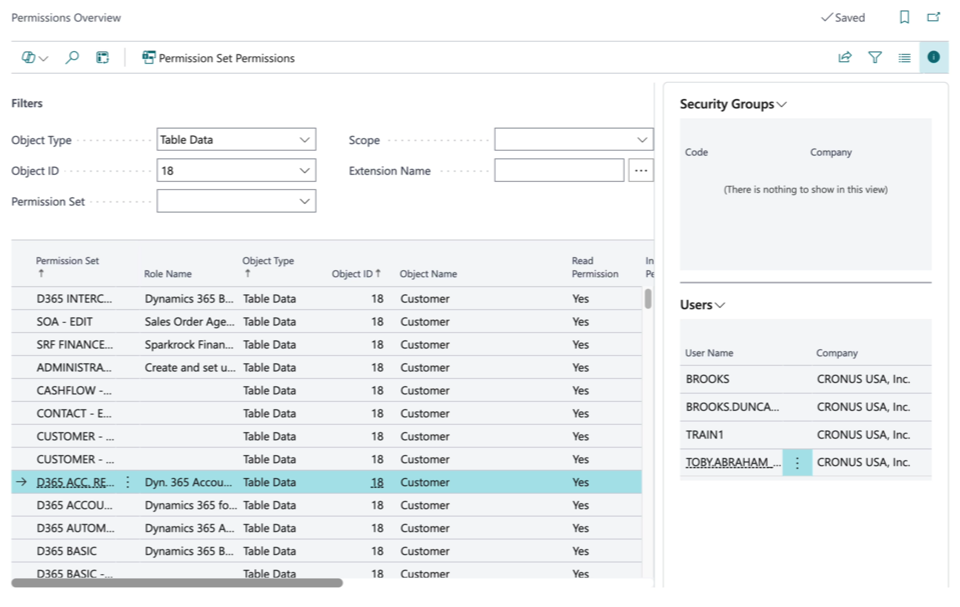Image resolution: width=960 pixels, height=607 pixels.
Task: Select the D365 INTERC... permission set
Action: pos(75,299)
